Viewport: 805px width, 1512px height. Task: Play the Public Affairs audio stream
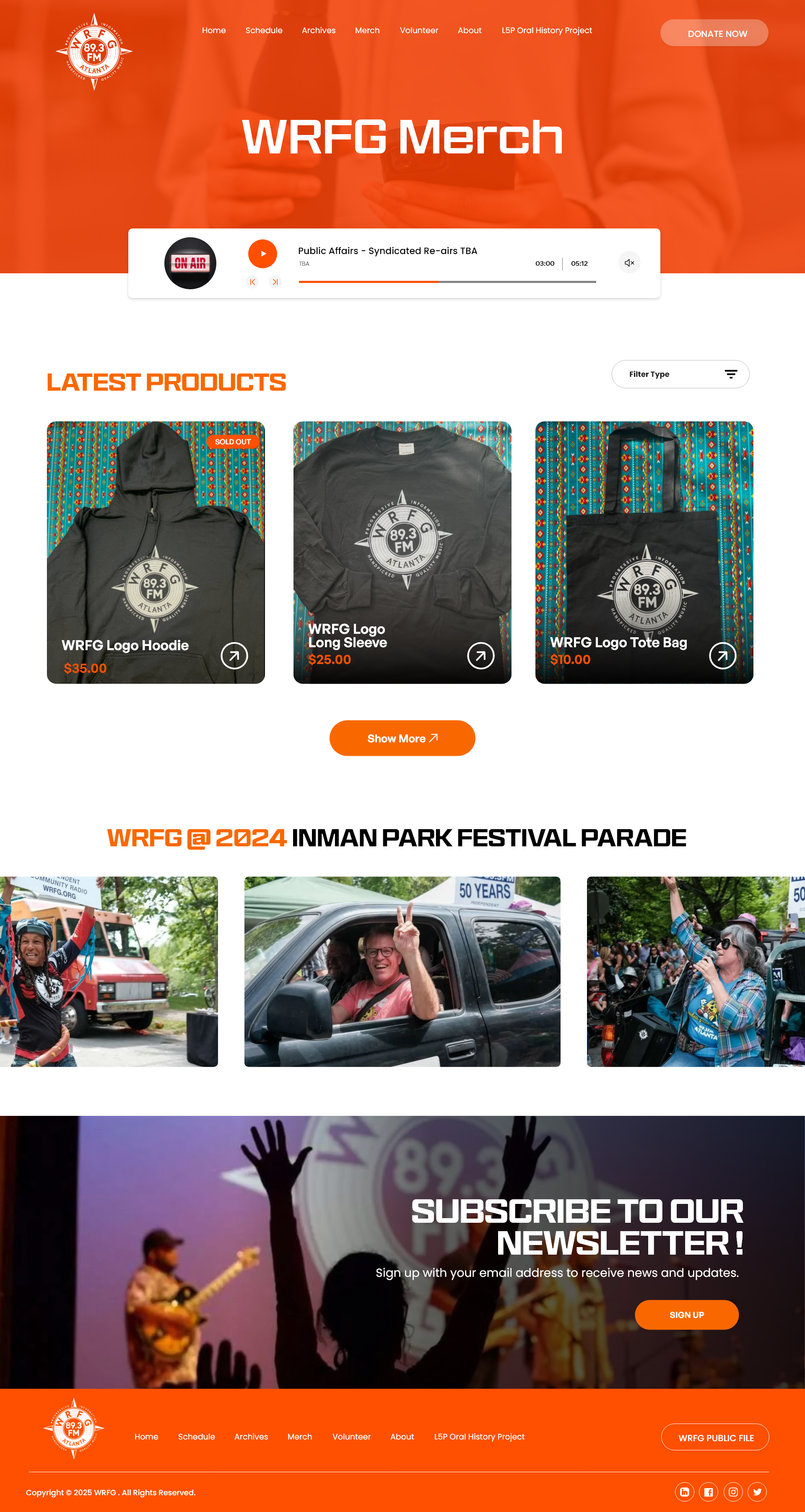262,254
